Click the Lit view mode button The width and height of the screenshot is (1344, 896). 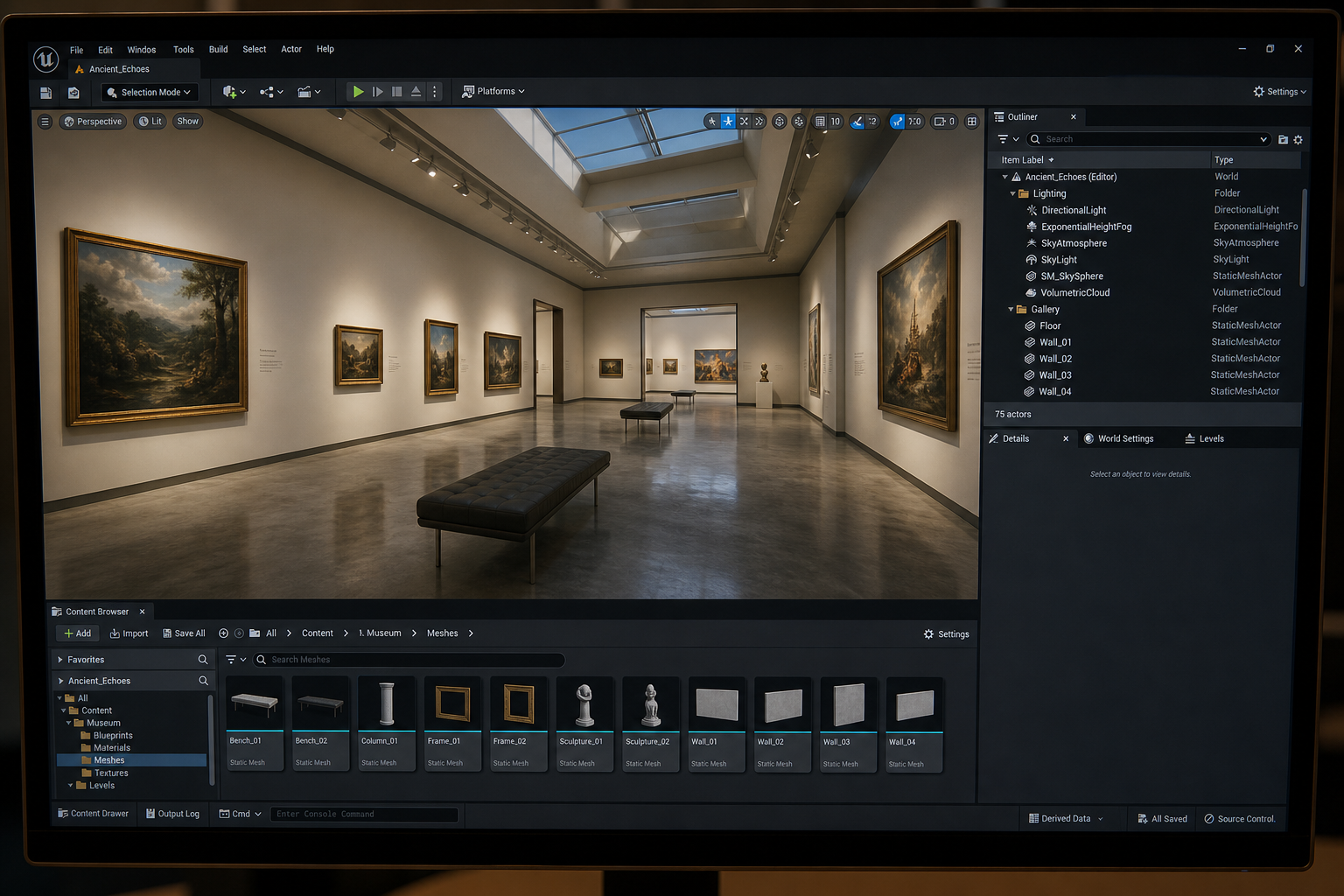tap(150, 122)
